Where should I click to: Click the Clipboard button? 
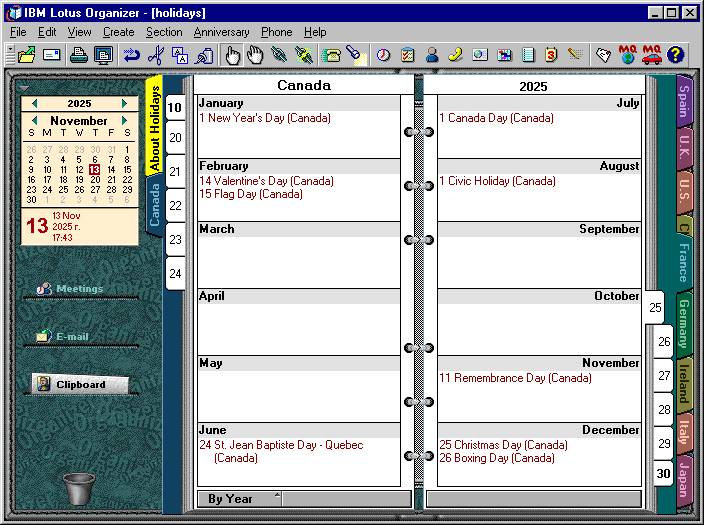(x=80, y=384)
